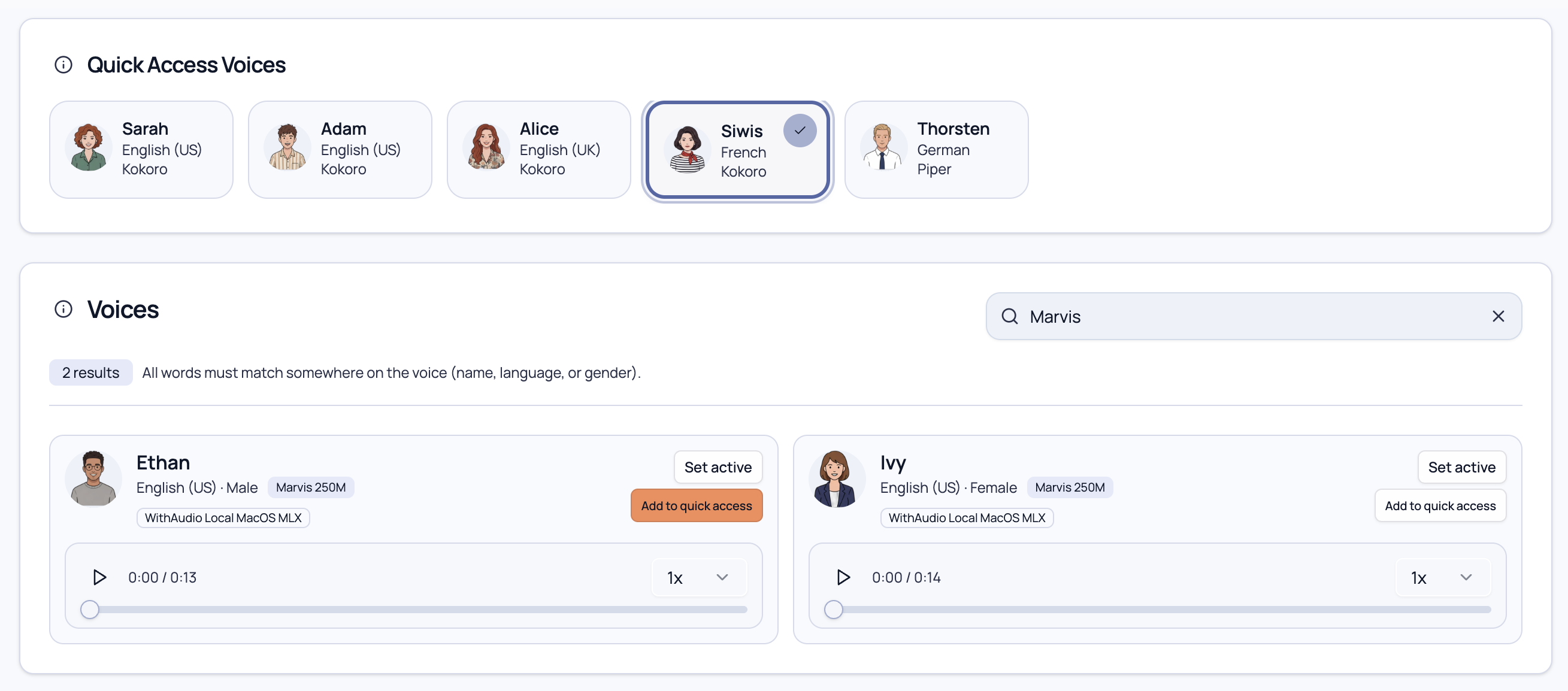Viewport: 1568px width, 691px height.
Task: Play Ethan's voice preview
Action: [x=99, y=577]
